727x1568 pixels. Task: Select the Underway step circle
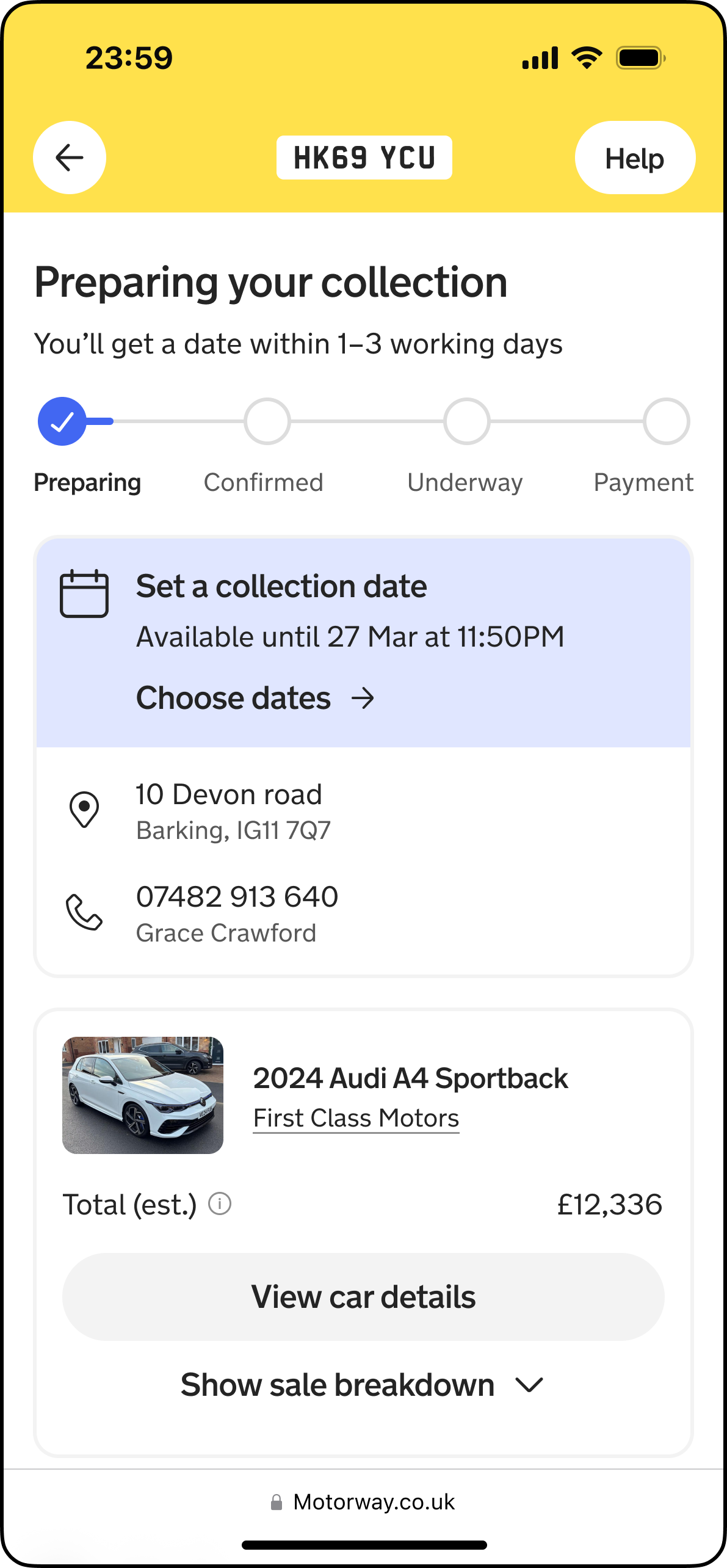[467, 421]
